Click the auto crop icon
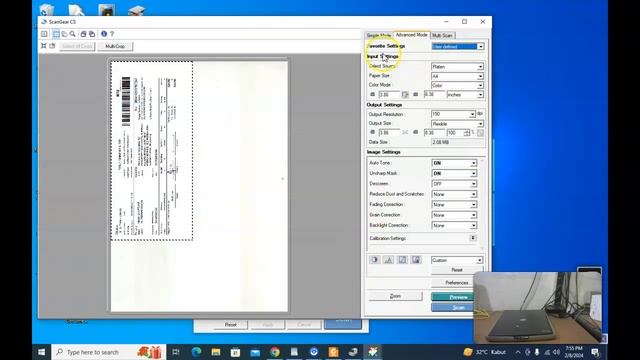Screen dimensions: 640x360 click(44, 46)
